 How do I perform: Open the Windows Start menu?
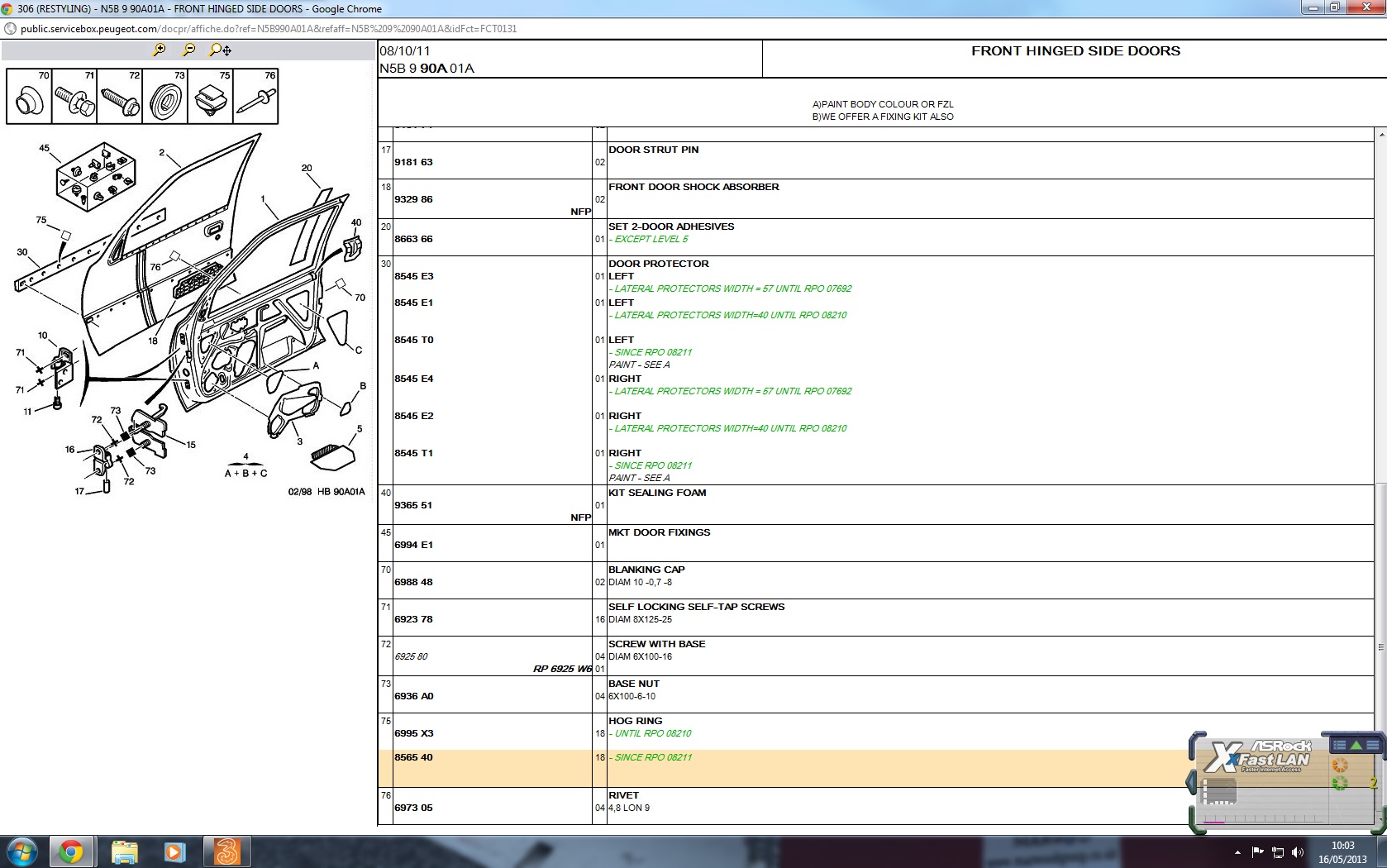coord(22,851)
